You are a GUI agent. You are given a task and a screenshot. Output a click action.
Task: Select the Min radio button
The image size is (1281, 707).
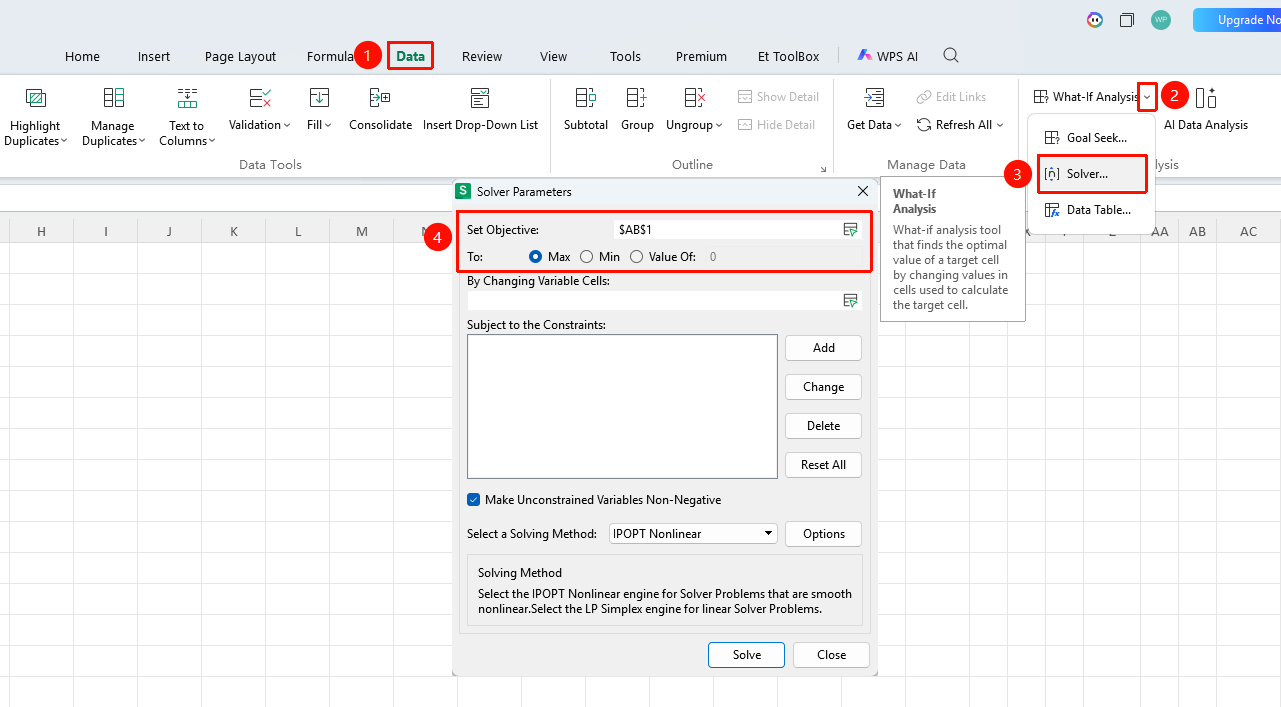(x=586, y=257)
